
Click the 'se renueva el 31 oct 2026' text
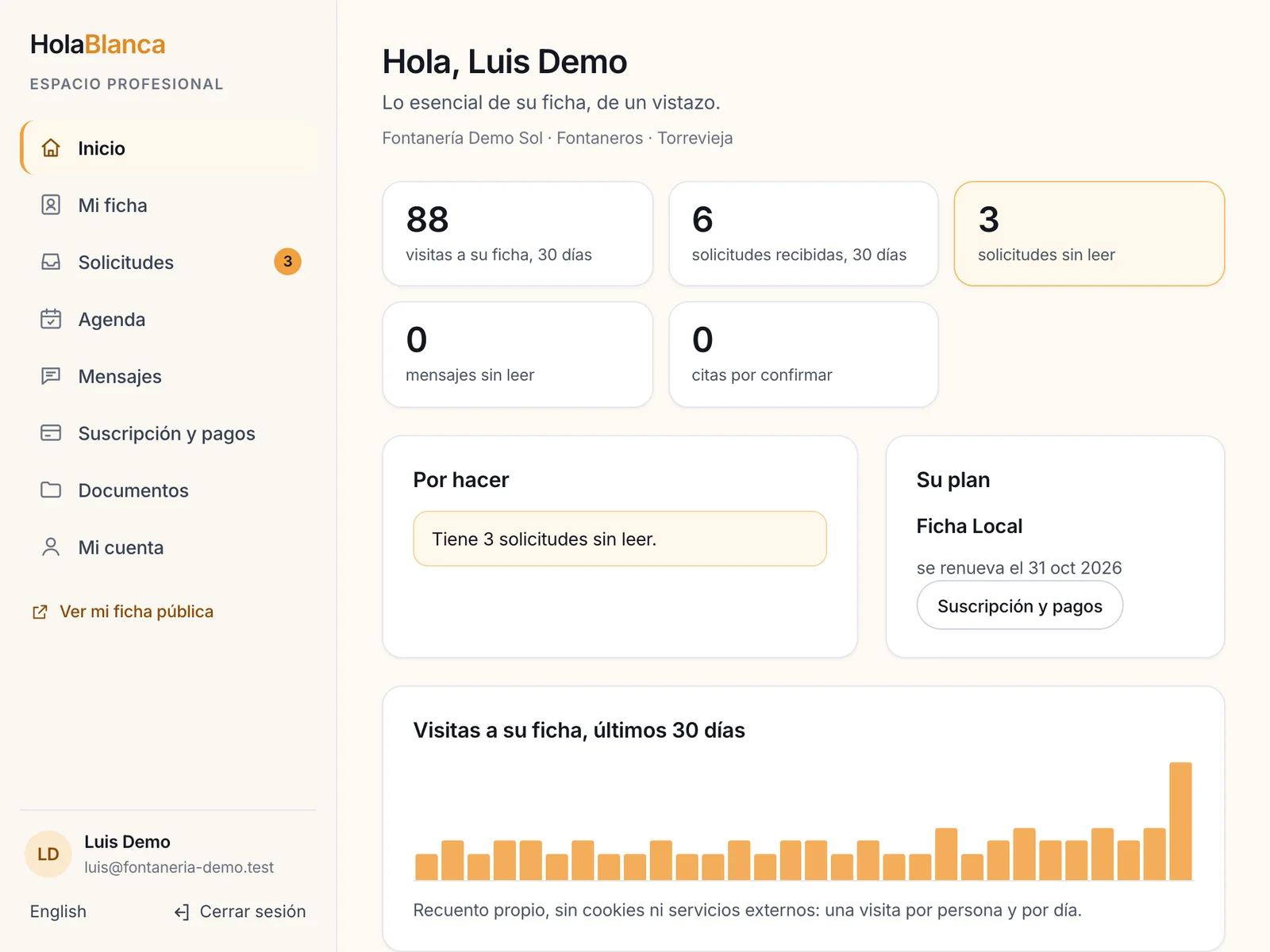[1019, 568]
